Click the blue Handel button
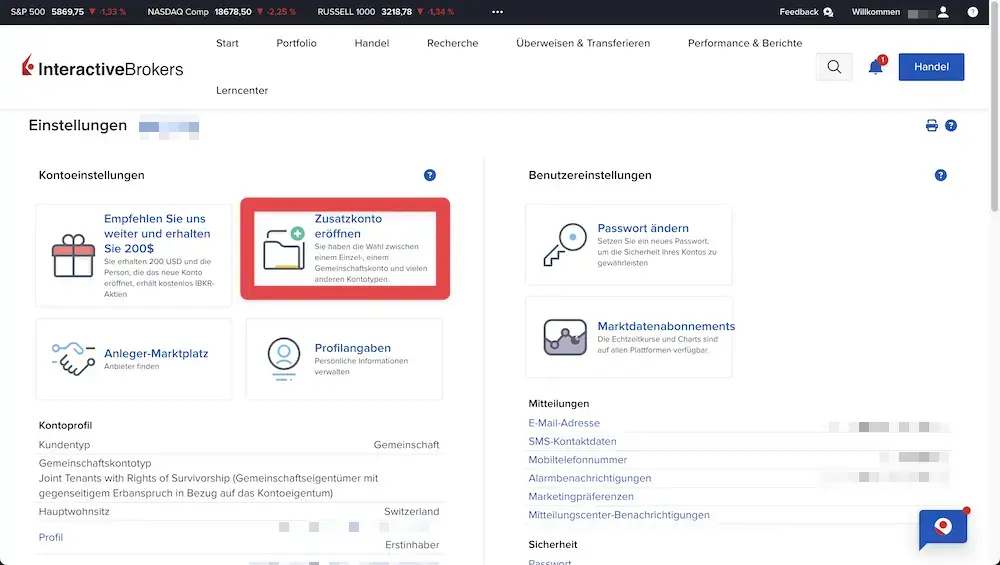Screen dimensions: 1000x565 pos(931,67)
